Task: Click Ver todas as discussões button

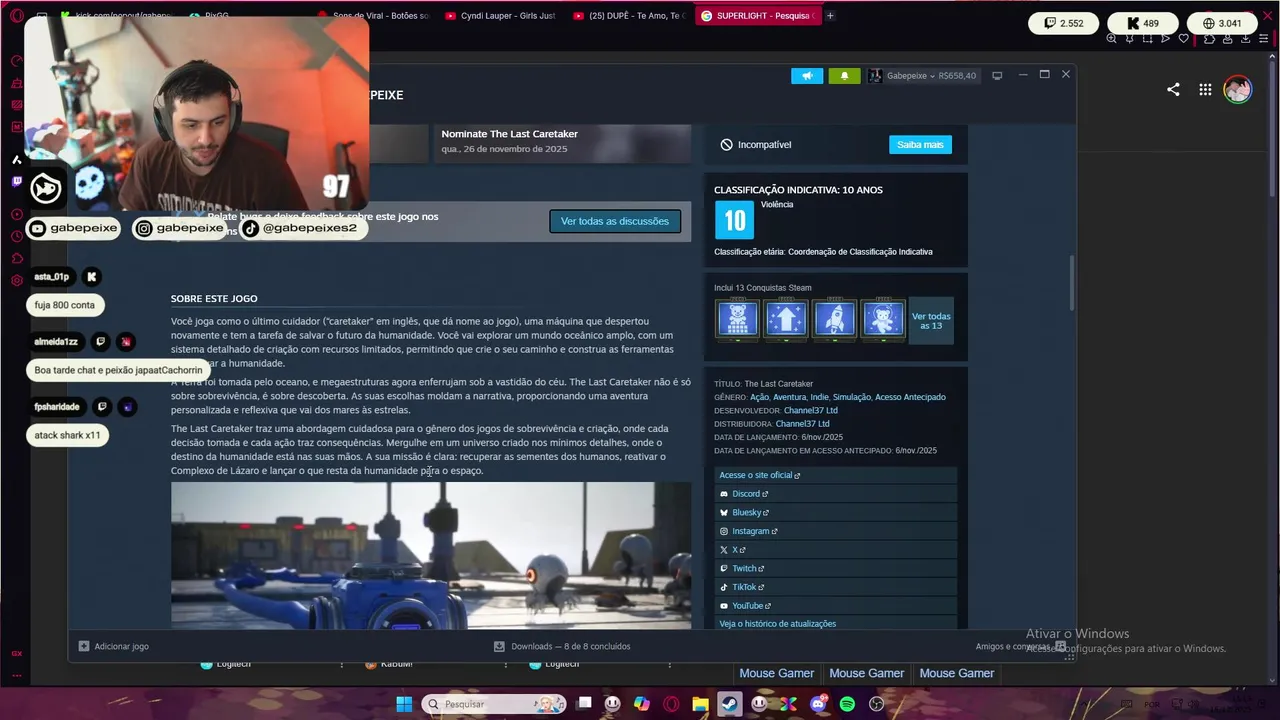Action: click(x=615, y=221)
